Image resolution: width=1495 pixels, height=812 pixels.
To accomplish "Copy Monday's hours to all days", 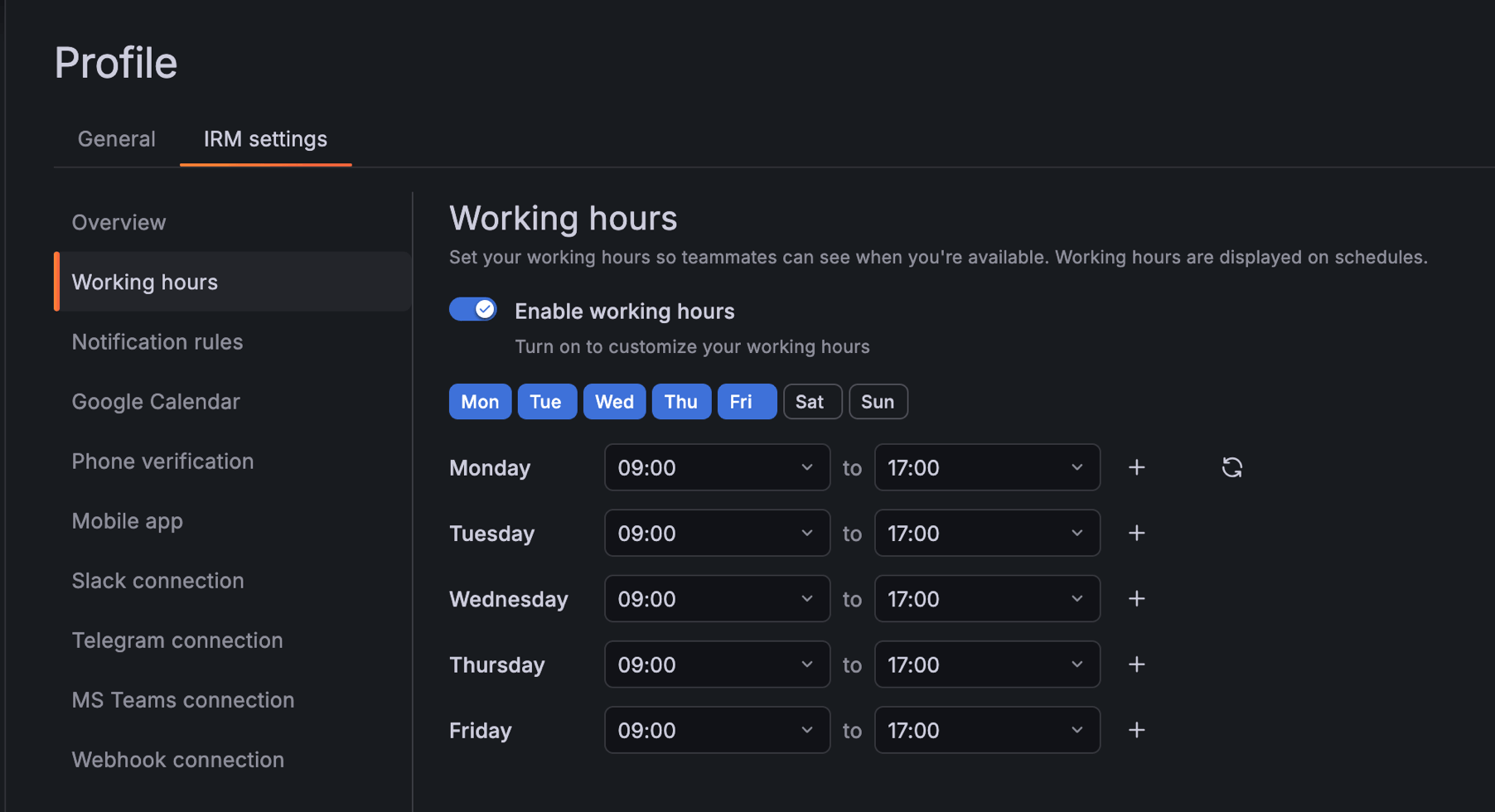I will pyautogui.click(x=1232, y=467).
